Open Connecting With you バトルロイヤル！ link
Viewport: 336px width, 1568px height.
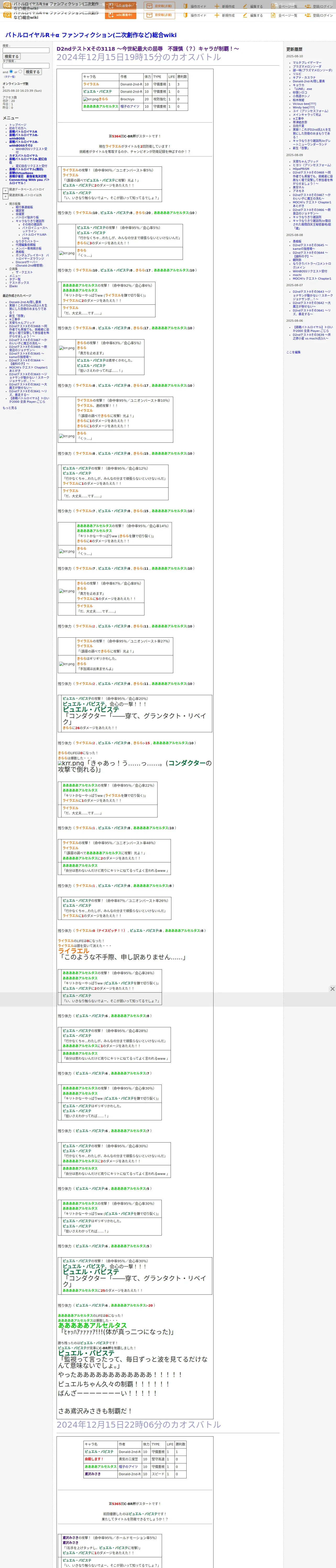tap(29, 181)
